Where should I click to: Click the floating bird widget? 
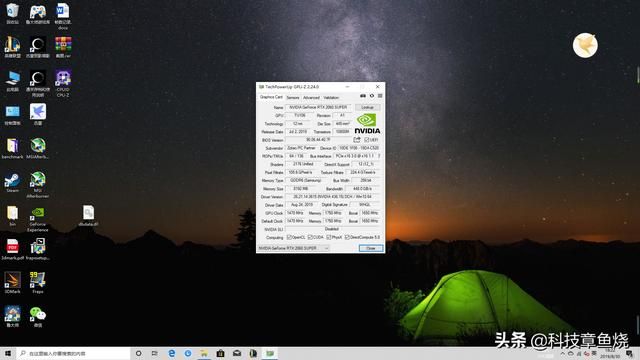click(585, 45)
